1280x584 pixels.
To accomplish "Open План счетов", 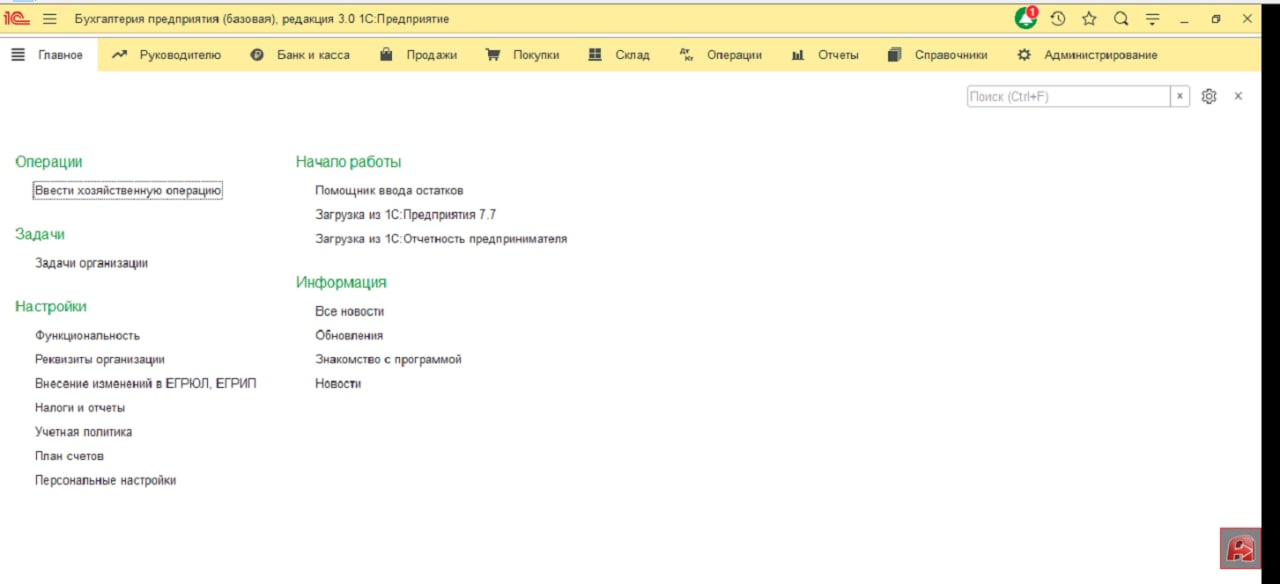I will click(x=70, y=456).
